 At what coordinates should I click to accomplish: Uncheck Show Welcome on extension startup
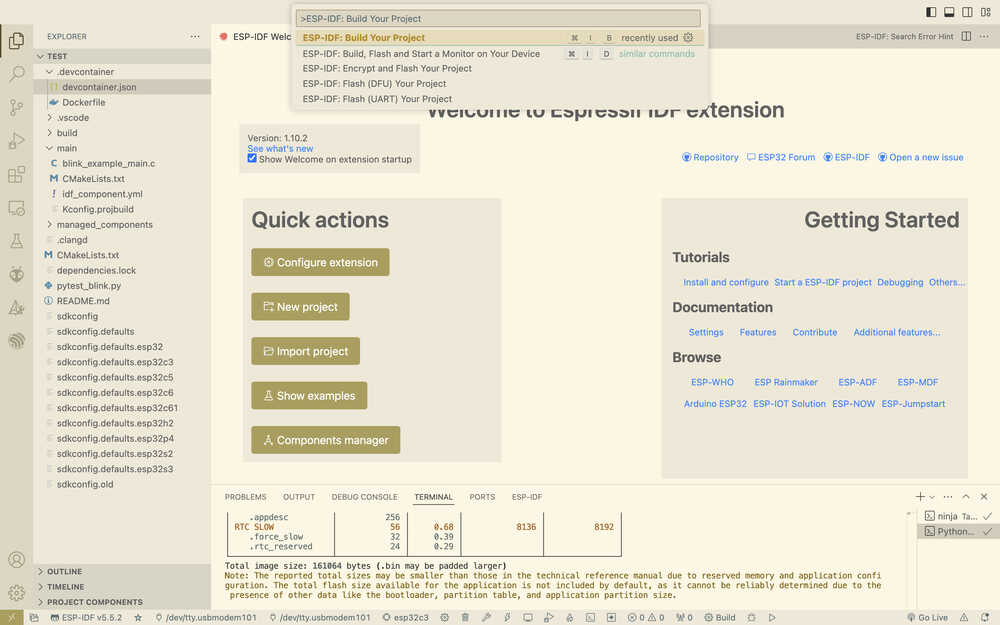252,159
